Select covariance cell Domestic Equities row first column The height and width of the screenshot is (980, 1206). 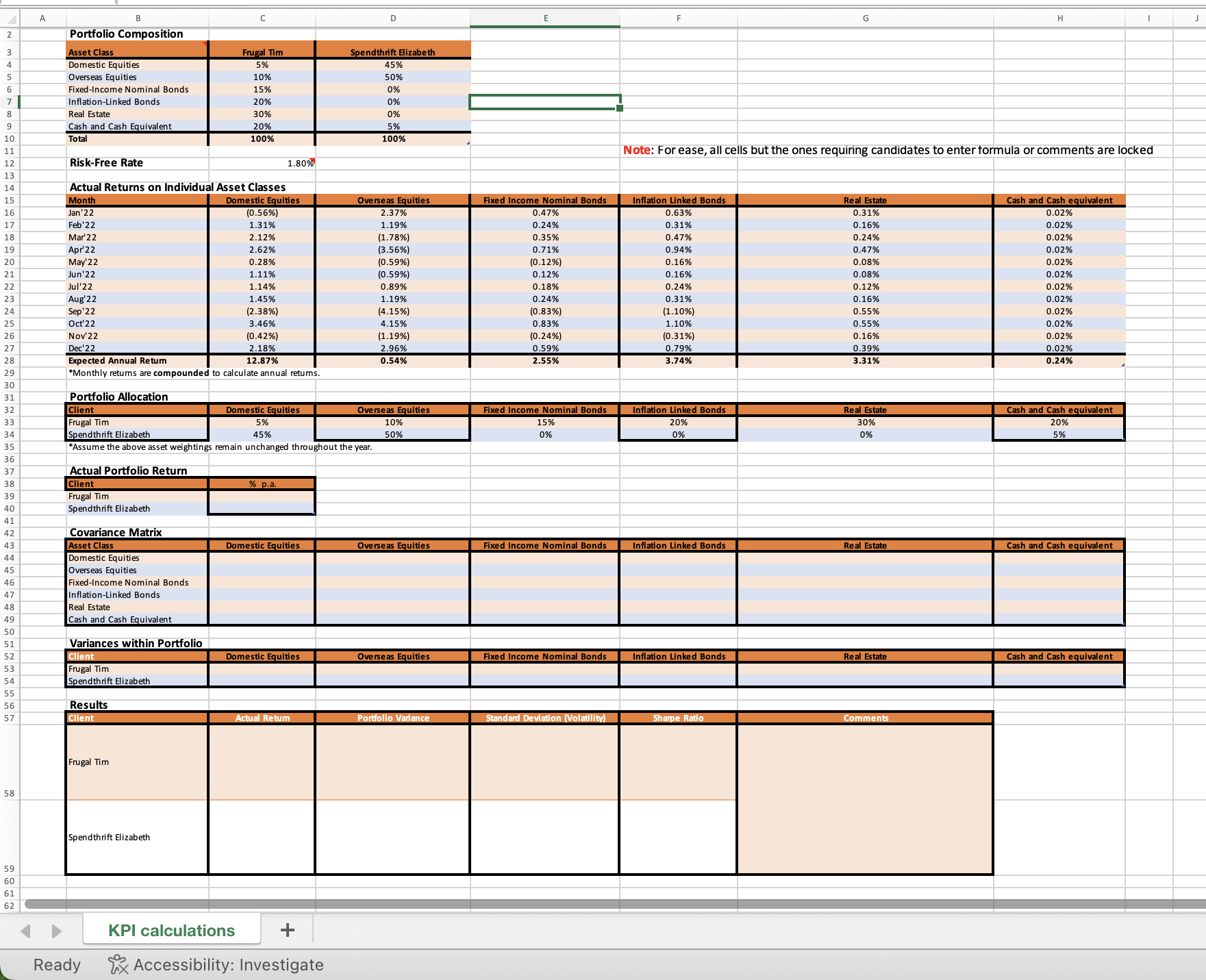tap(262, 557)
